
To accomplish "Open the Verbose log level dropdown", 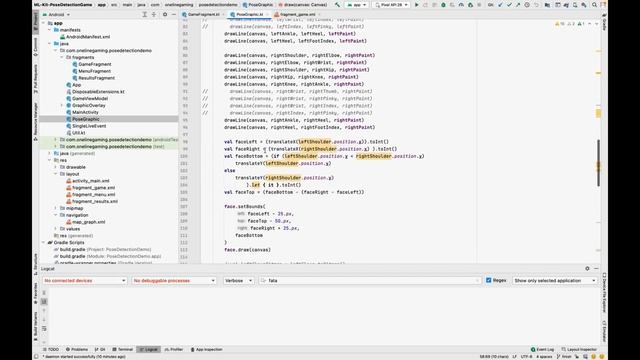I will (x=238, y=281).
